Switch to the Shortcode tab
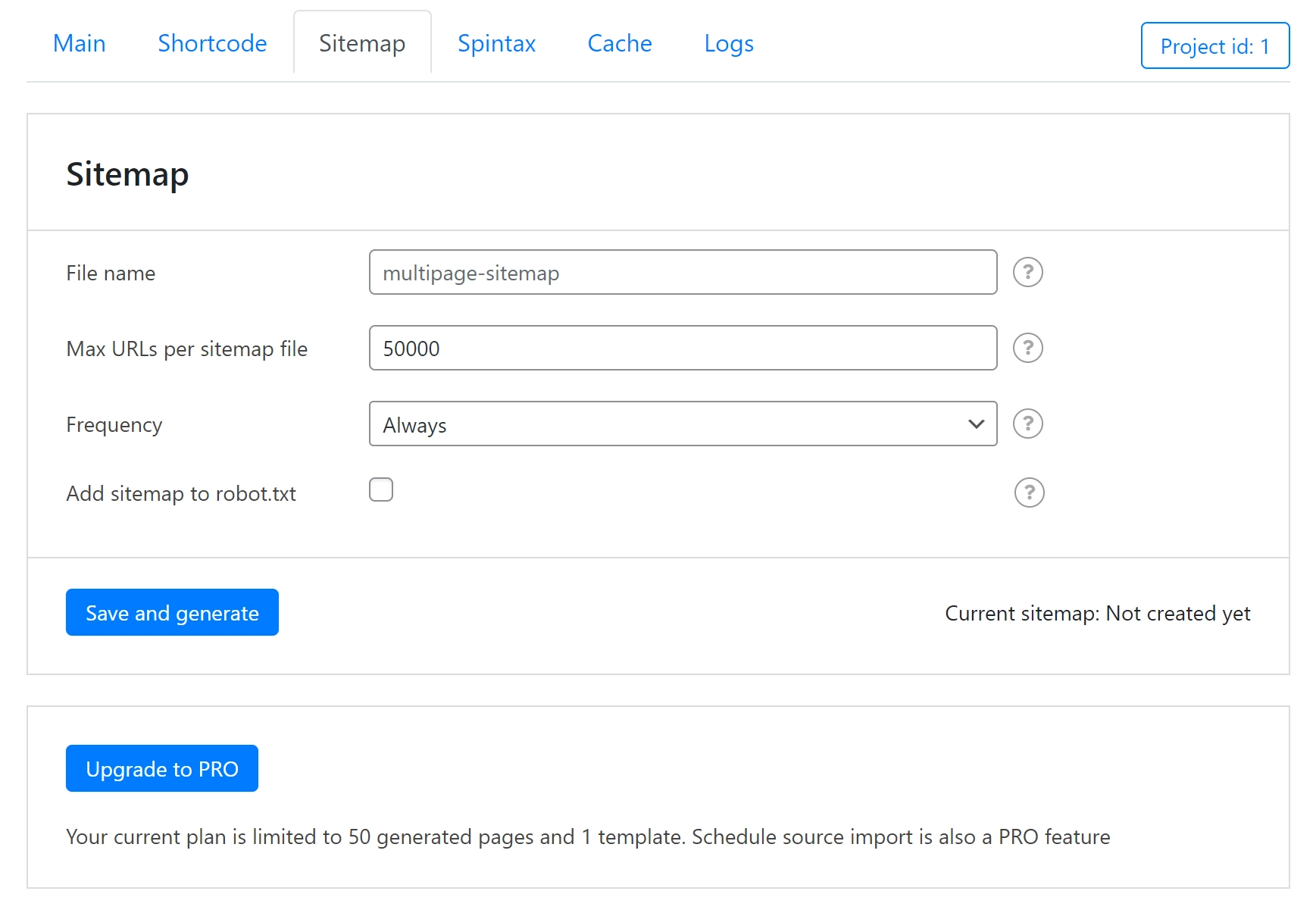Screen dimensions: 1316x913 point(212,43)
